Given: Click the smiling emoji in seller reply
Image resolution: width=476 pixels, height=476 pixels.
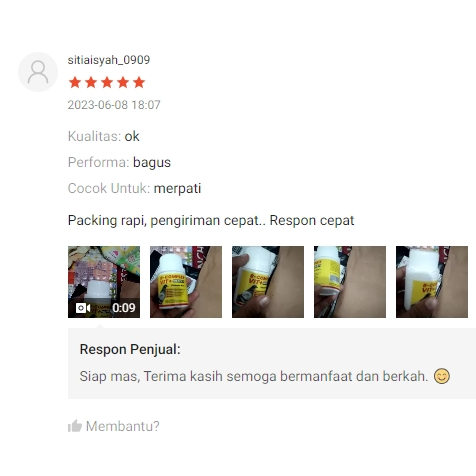Looking at the screenshot, I should (442, 376).
